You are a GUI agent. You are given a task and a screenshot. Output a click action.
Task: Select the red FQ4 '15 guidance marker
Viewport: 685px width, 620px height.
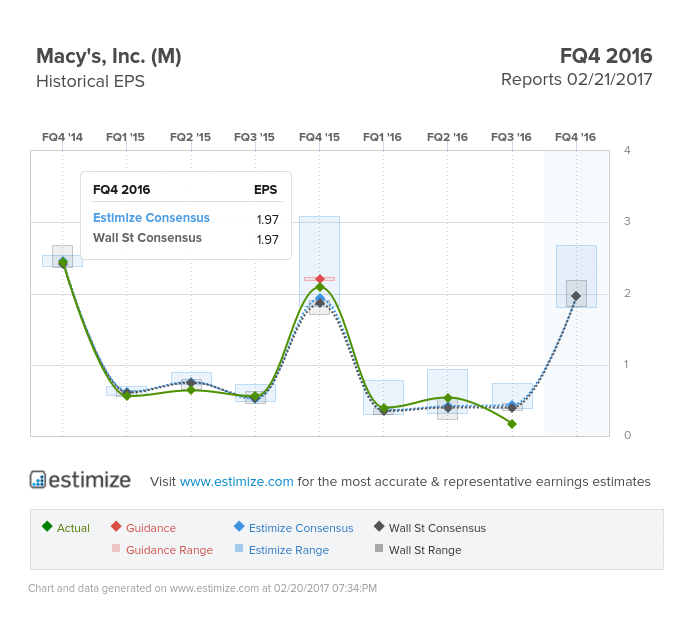319,279
